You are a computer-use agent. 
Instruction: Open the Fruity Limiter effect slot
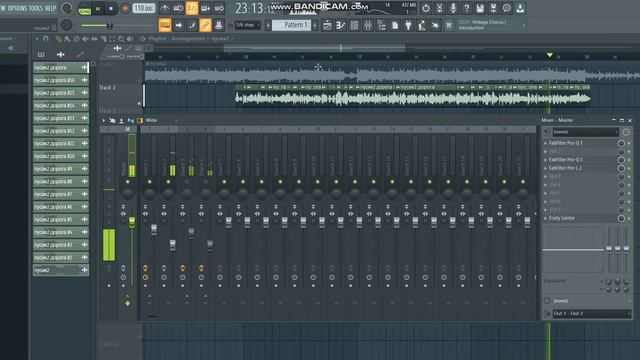point(562,218)
